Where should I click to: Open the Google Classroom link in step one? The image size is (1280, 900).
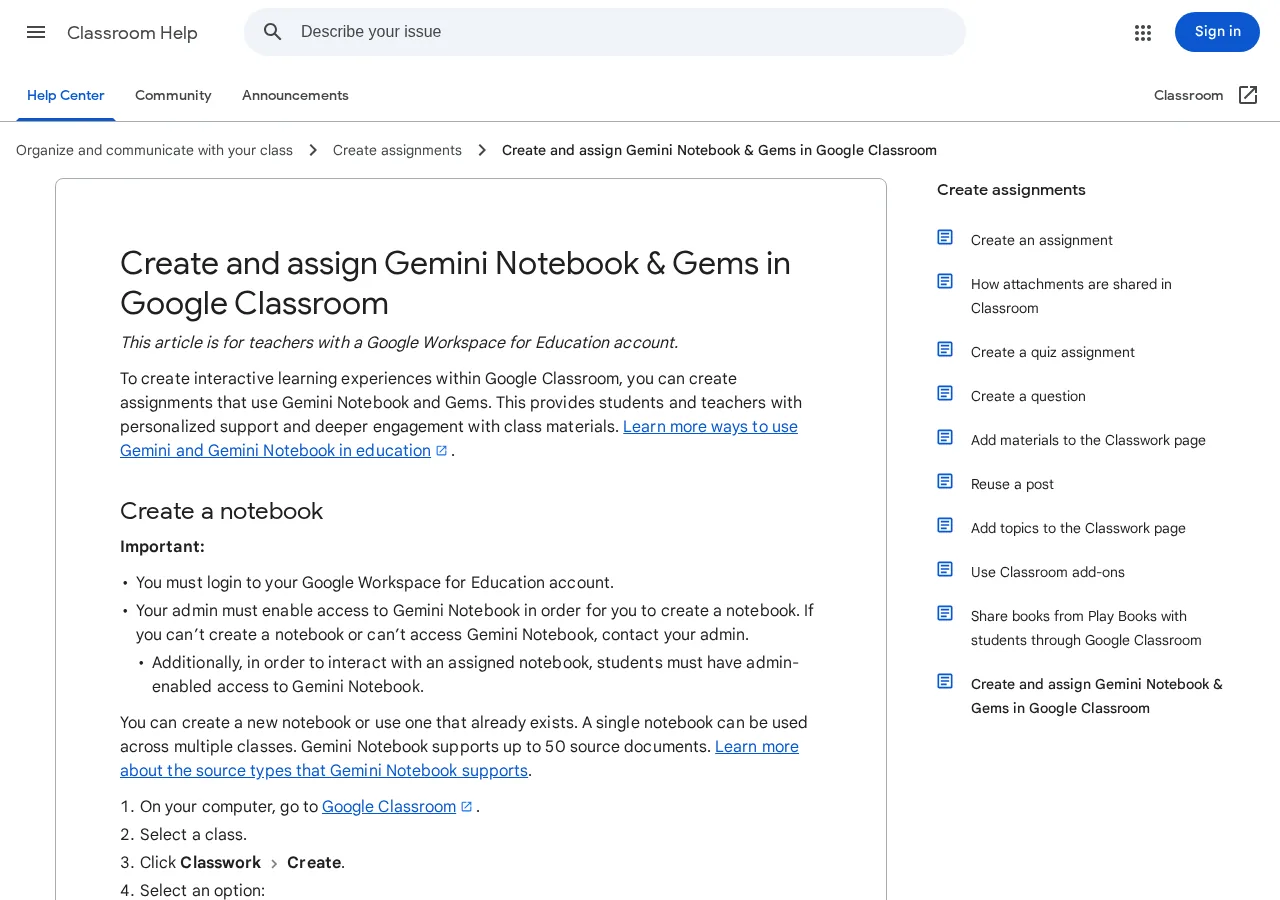click(389, 806)
